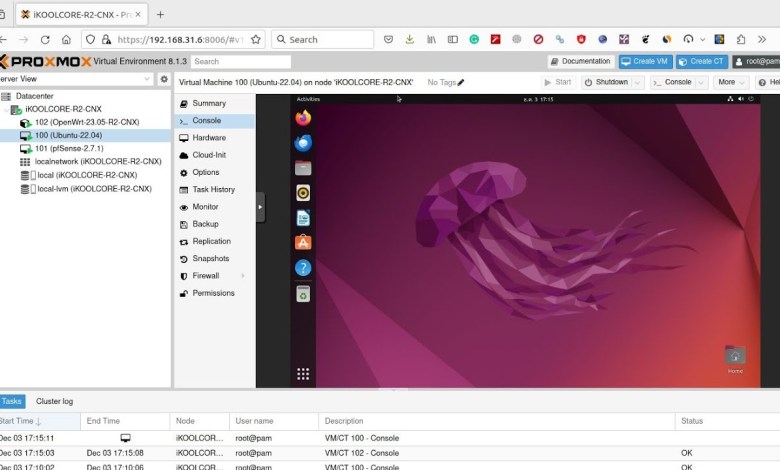The width and height of the screenshot is (780, 470).
Task: Launch Thunderbird mail from Ubuntu dock
Action: pos(303,143)
